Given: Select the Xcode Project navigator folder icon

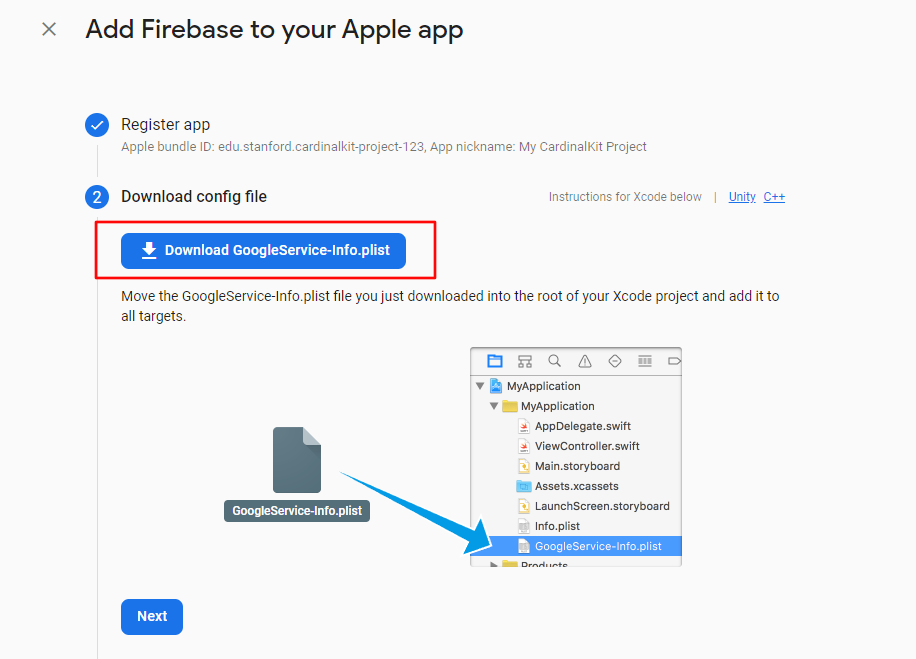Looking at the screenshot, I should tap(494, 360).
